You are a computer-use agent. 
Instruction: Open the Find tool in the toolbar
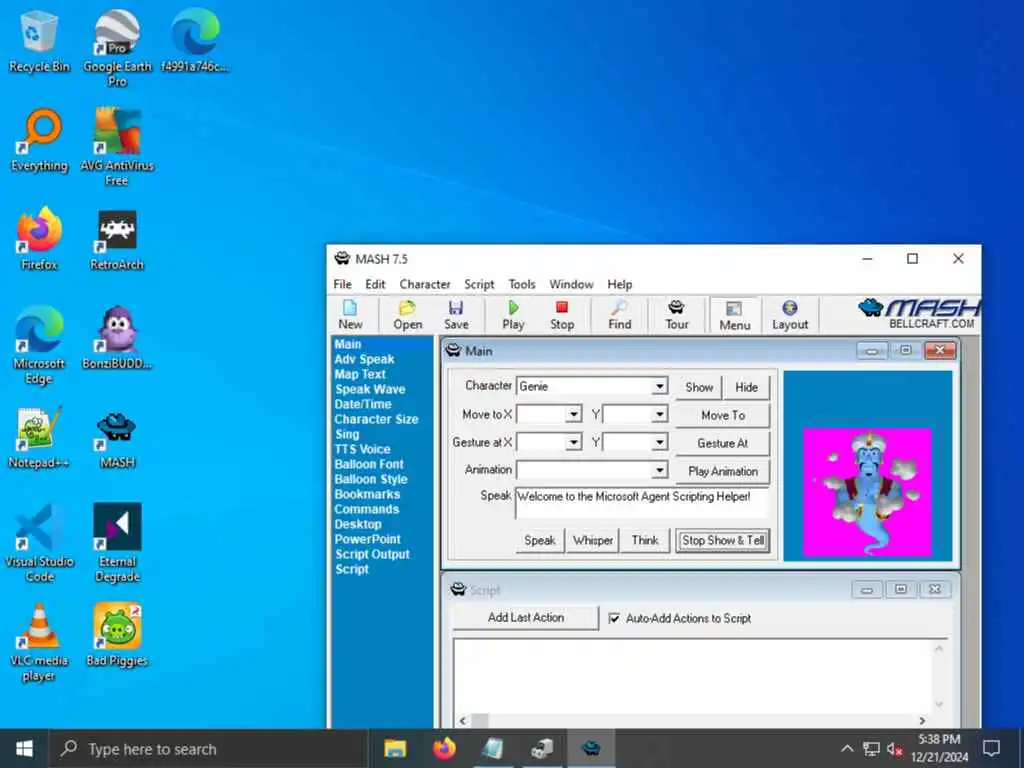pyautogui.click(x=620, y=315)
